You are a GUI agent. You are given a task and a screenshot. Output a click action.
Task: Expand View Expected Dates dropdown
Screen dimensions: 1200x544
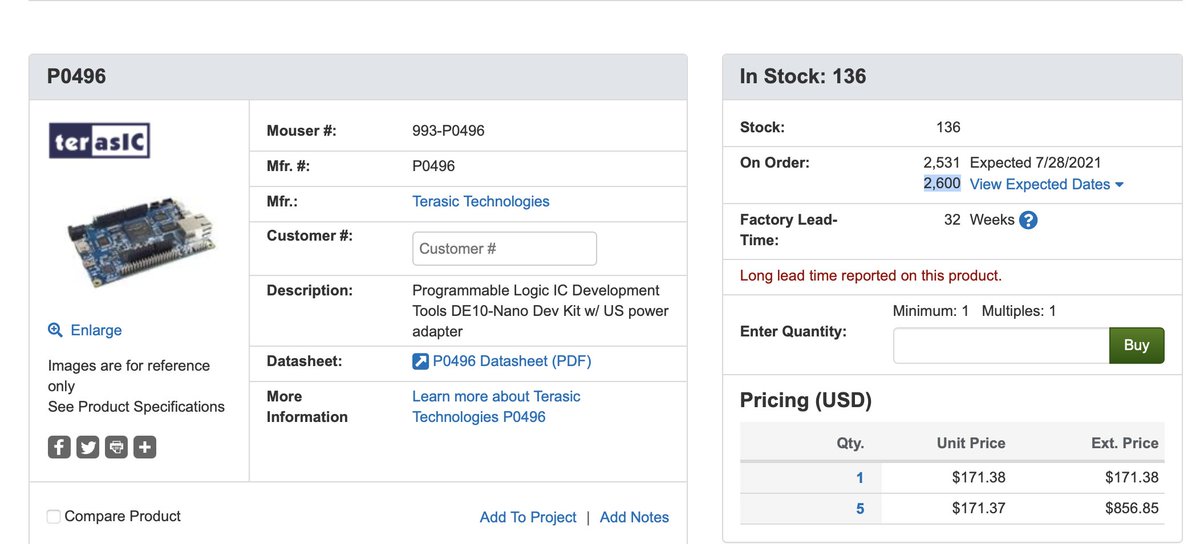pyautogui.click(x=1046, y=184)
